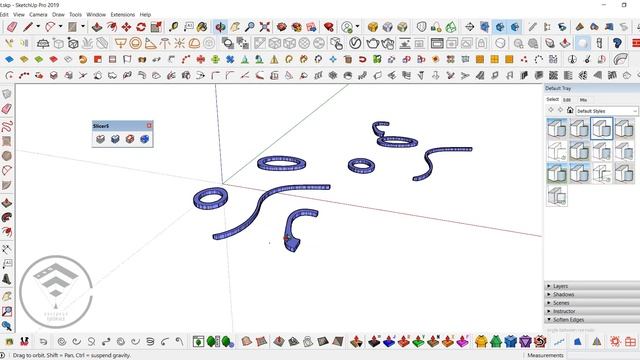This screenshot has height=360, width=640.
Task: Select the Paint Bucket tool
Action: point(202,27)
